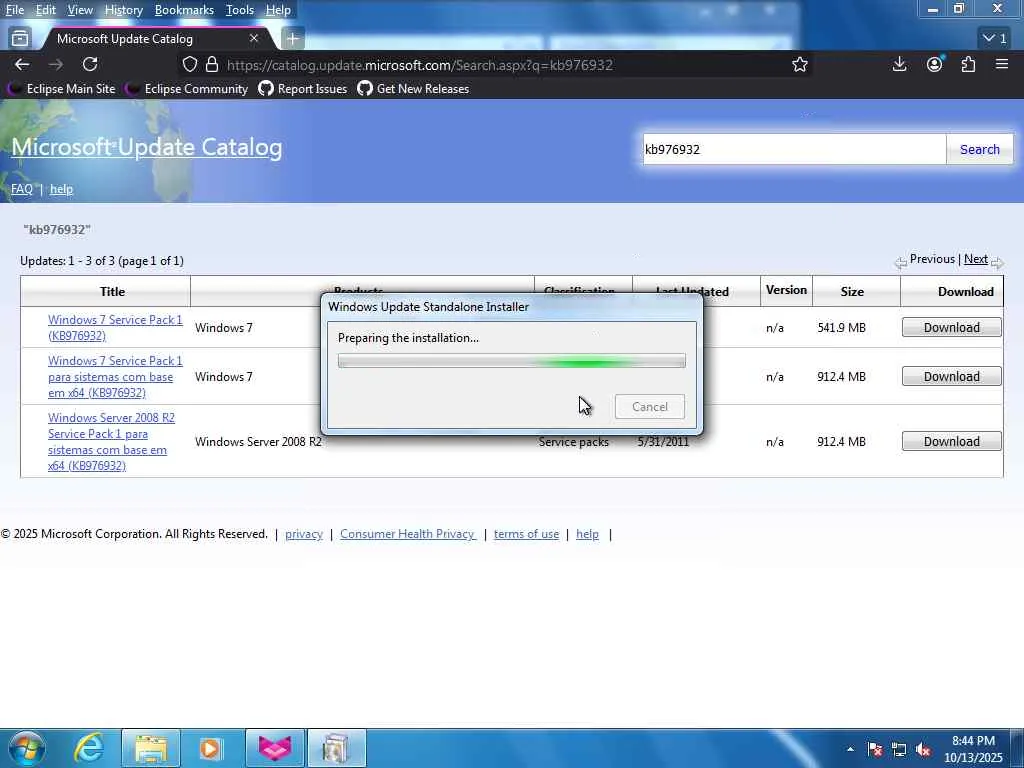Reload the current page
Screen dimensions: 1024x768
coord(90,65)
